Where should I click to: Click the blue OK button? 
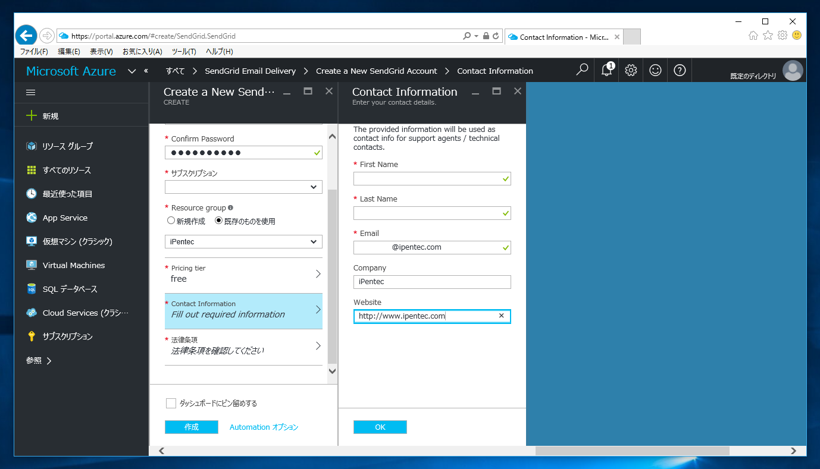pyautogui.click(x=380, y=427)
